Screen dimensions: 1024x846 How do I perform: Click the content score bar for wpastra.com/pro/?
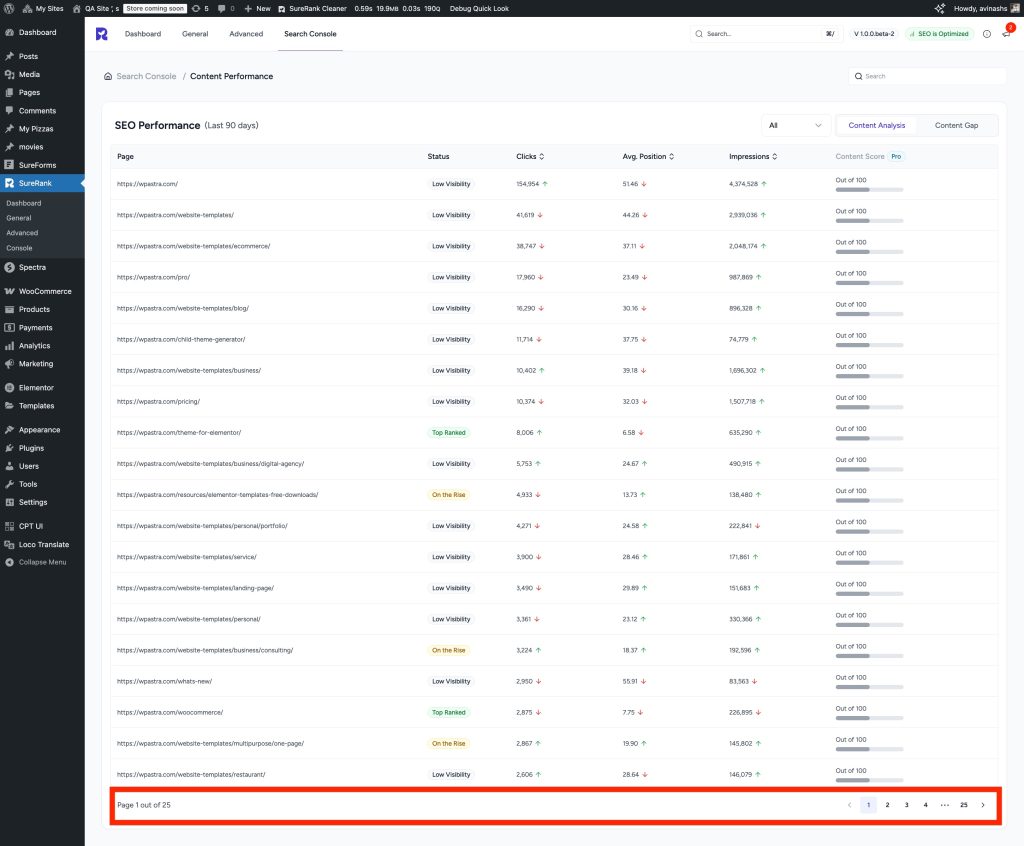click(x=869, y=284)
